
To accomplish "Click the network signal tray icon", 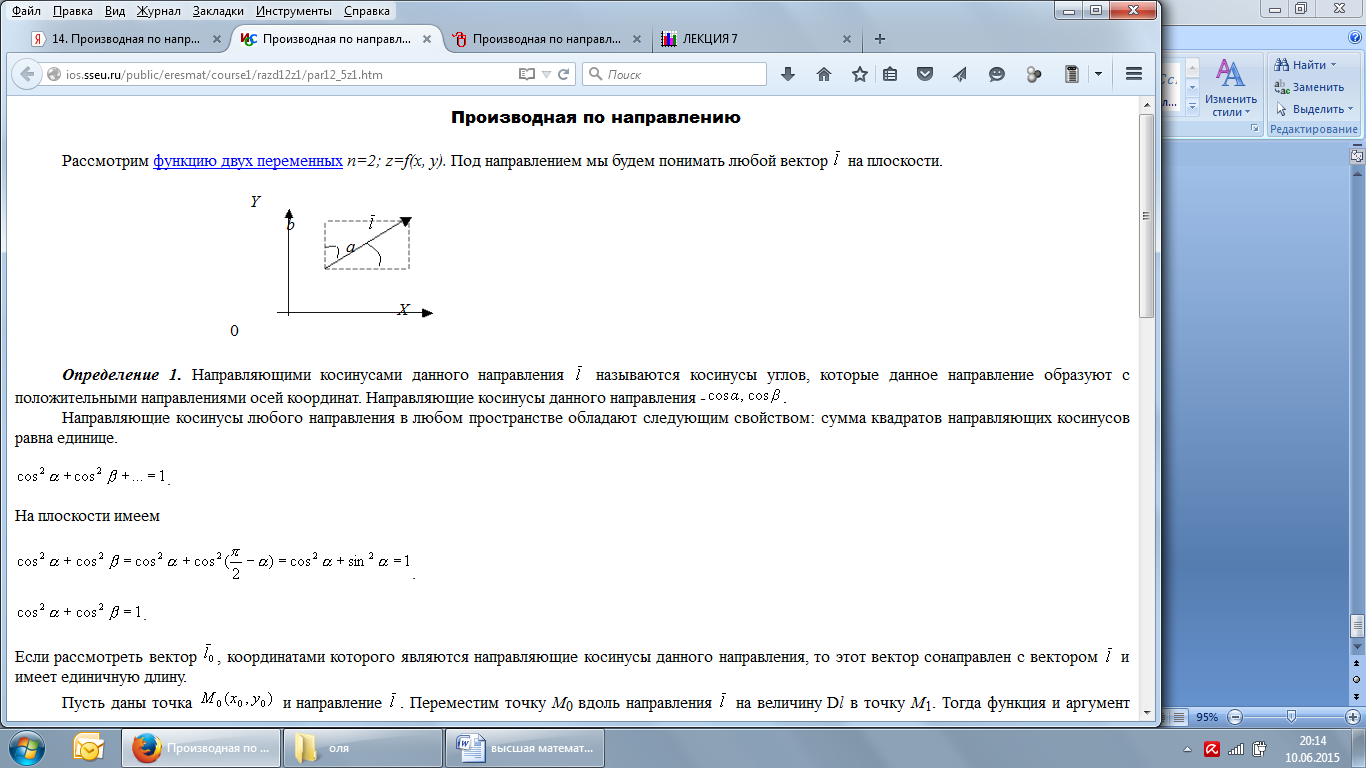I will point(1236,748).
